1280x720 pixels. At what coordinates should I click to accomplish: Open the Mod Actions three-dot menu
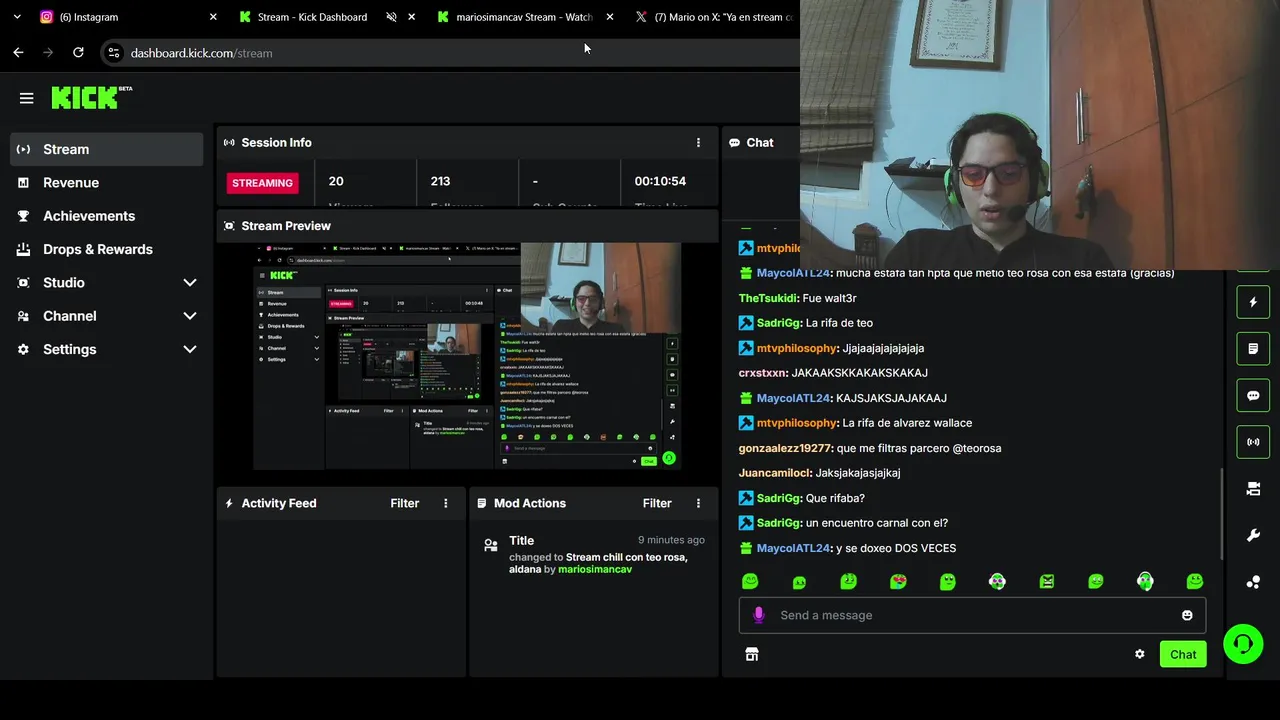[698, 503]
